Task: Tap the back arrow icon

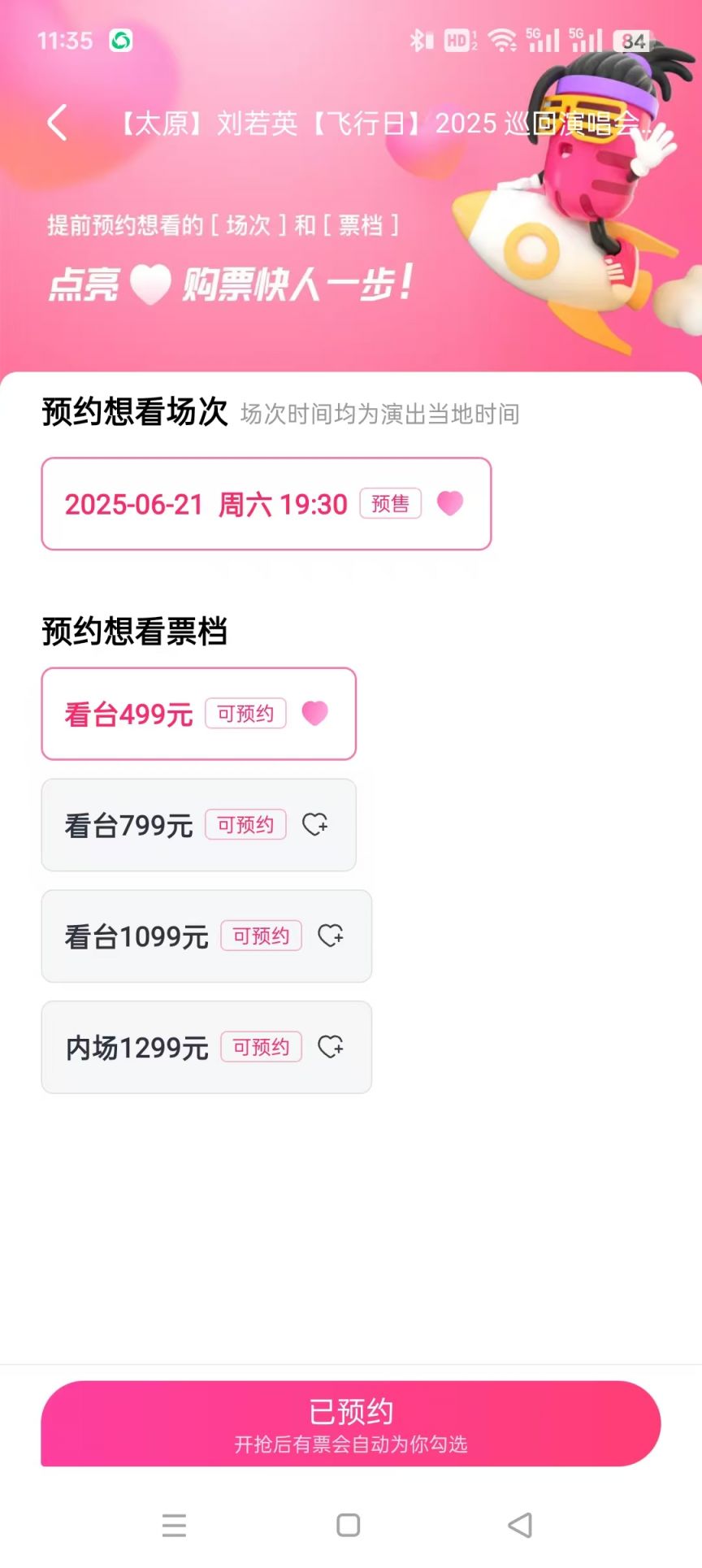Action: (57, 124)
